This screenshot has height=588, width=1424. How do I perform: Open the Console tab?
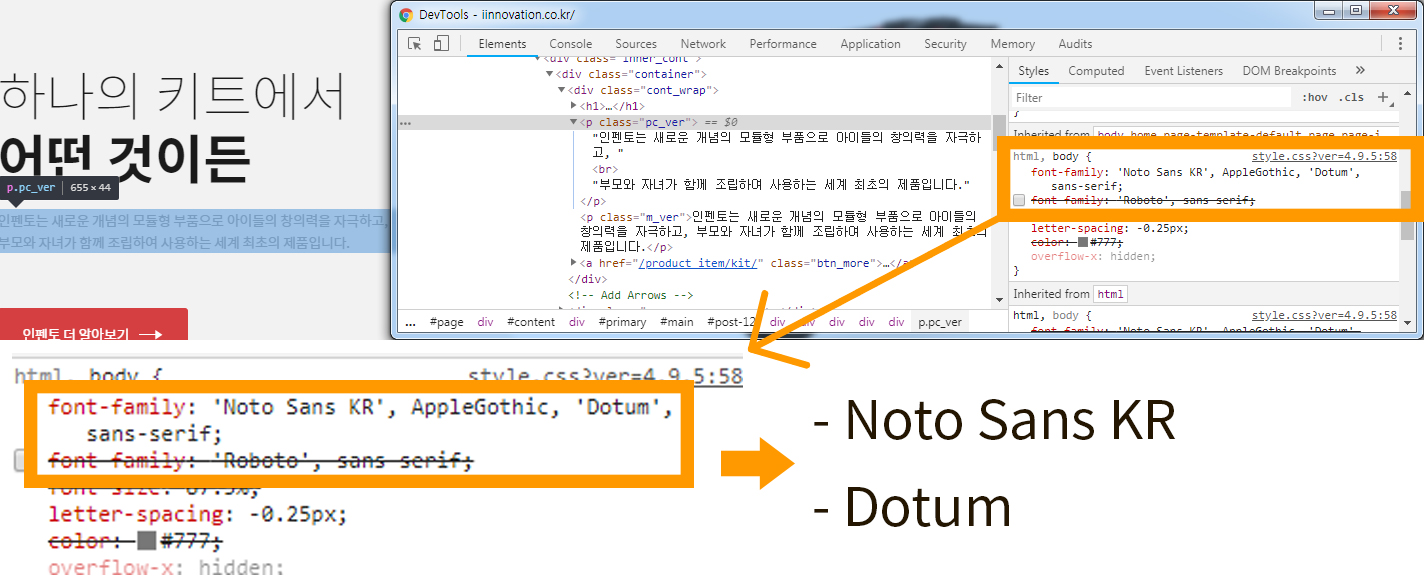[x=571, y=44]
